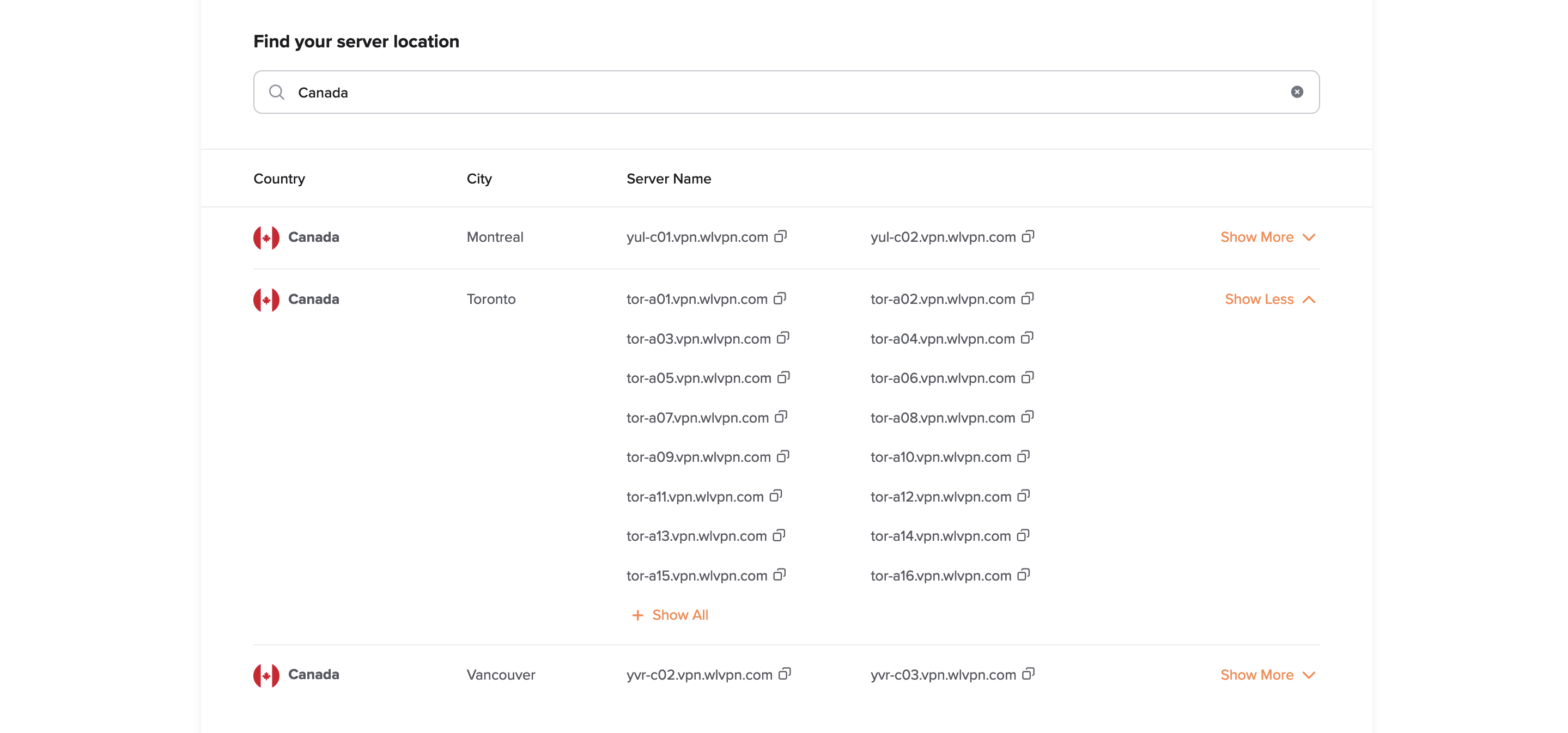
Task: Copy tor-a08.vpn.wlvpn.com server name
Action: 1028,417
